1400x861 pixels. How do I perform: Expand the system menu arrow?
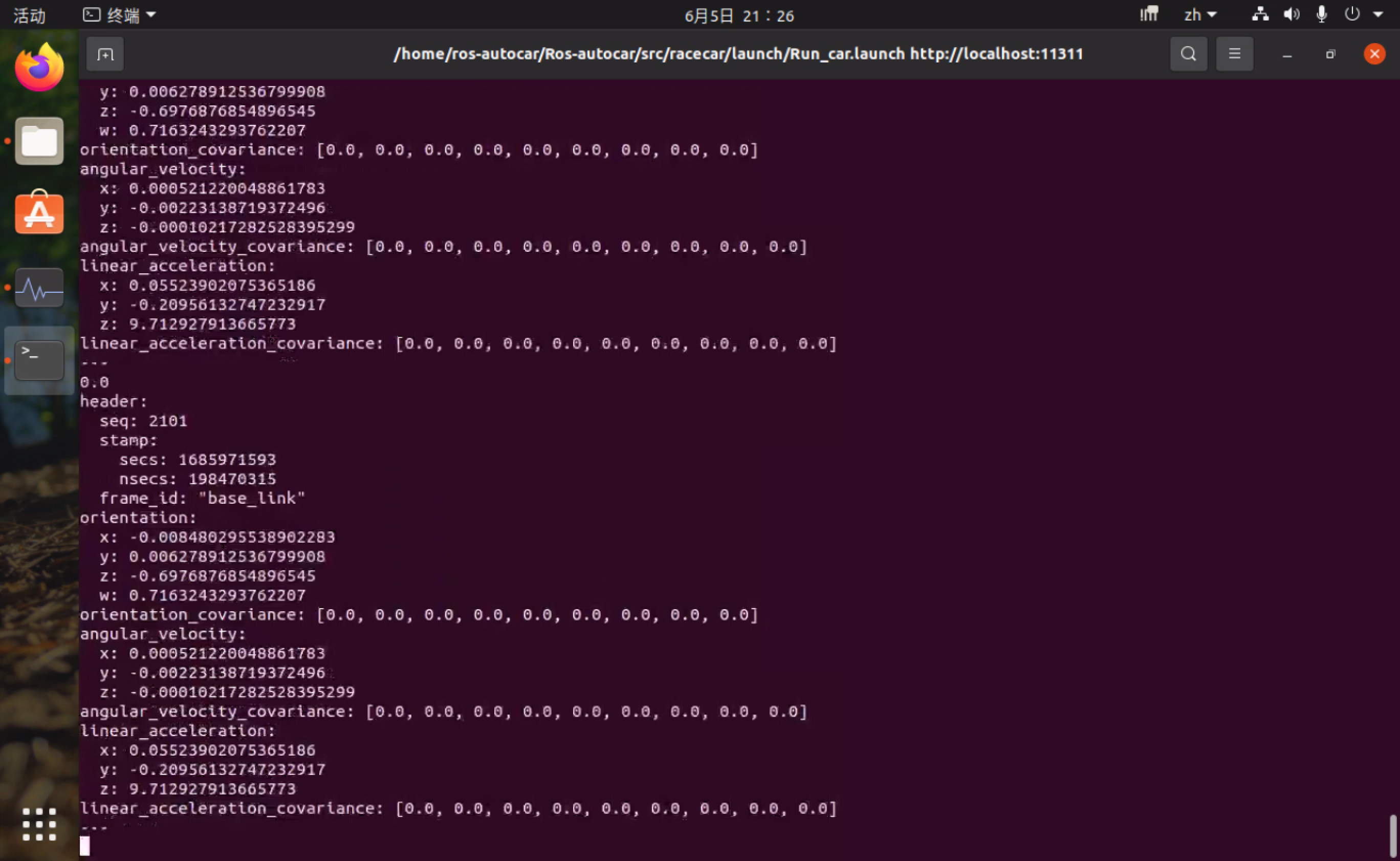[x=1378, y=15]
